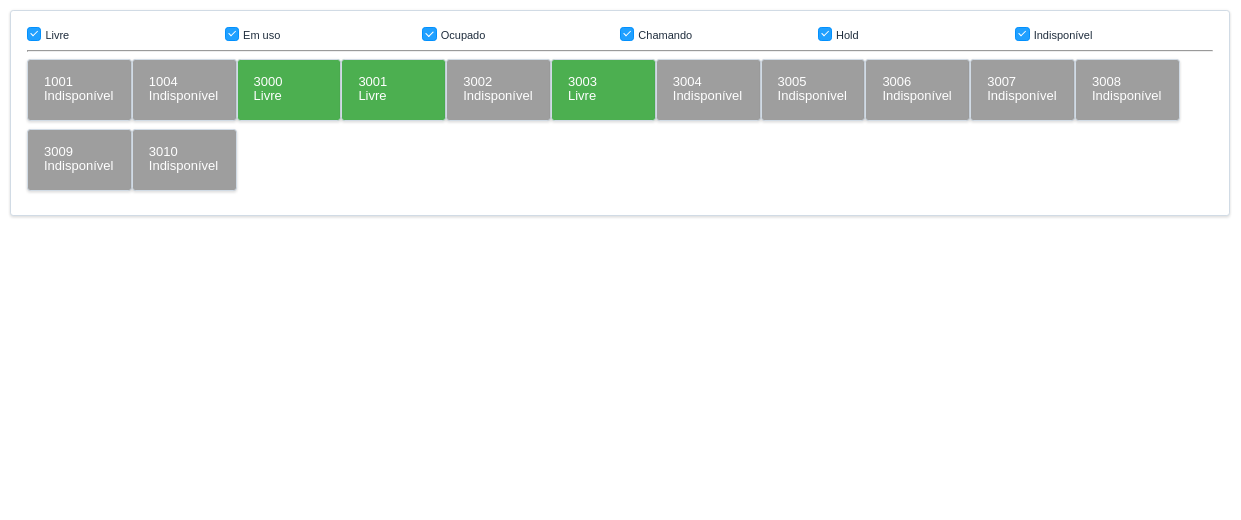The width and height of the screenshot is (1241, 520).
Task: Select the free extension 3001
Action: coord(393,90)
